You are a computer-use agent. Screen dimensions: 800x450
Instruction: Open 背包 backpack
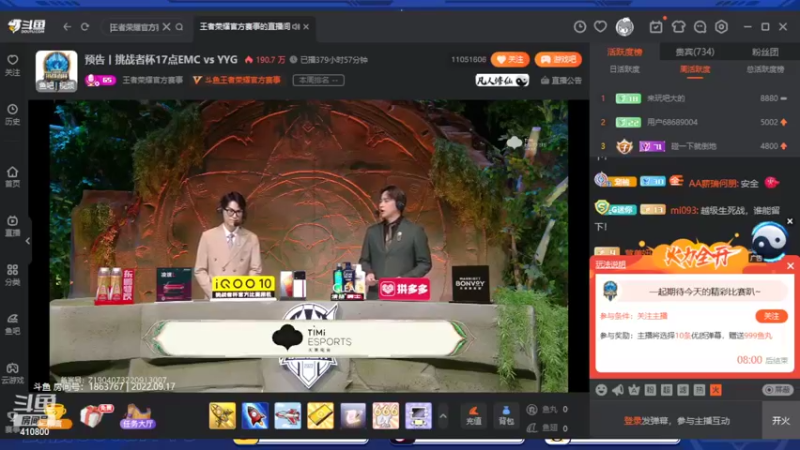click(x=506, y=415)
